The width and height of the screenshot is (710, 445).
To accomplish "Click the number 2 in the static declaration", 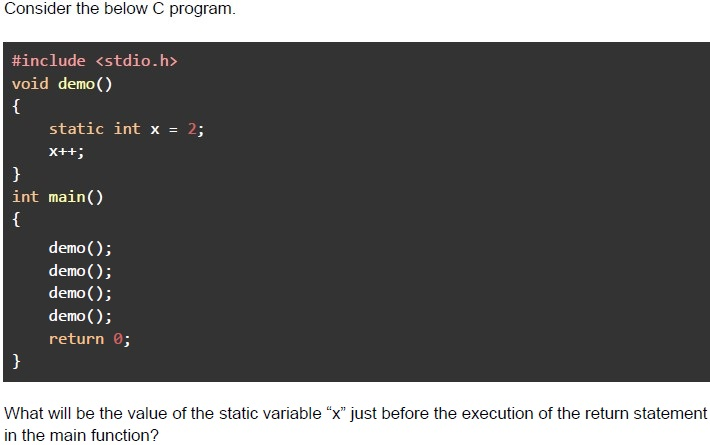I will point(192,129).
